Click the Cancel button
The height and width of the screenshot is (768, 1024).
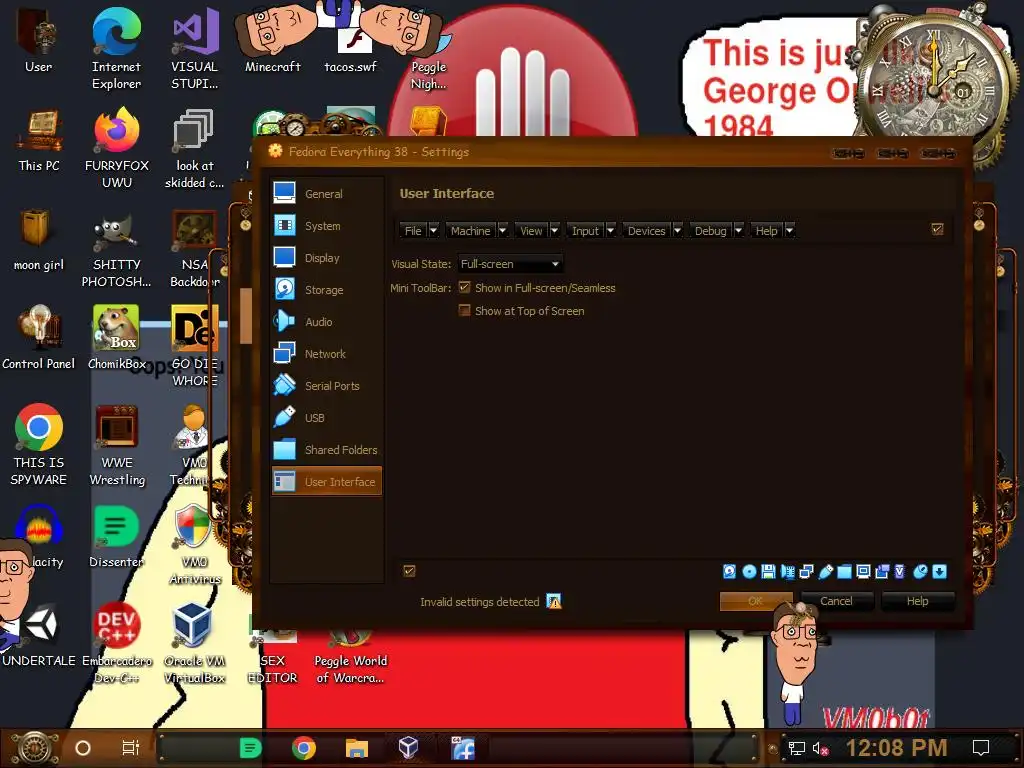pos(836,601)
